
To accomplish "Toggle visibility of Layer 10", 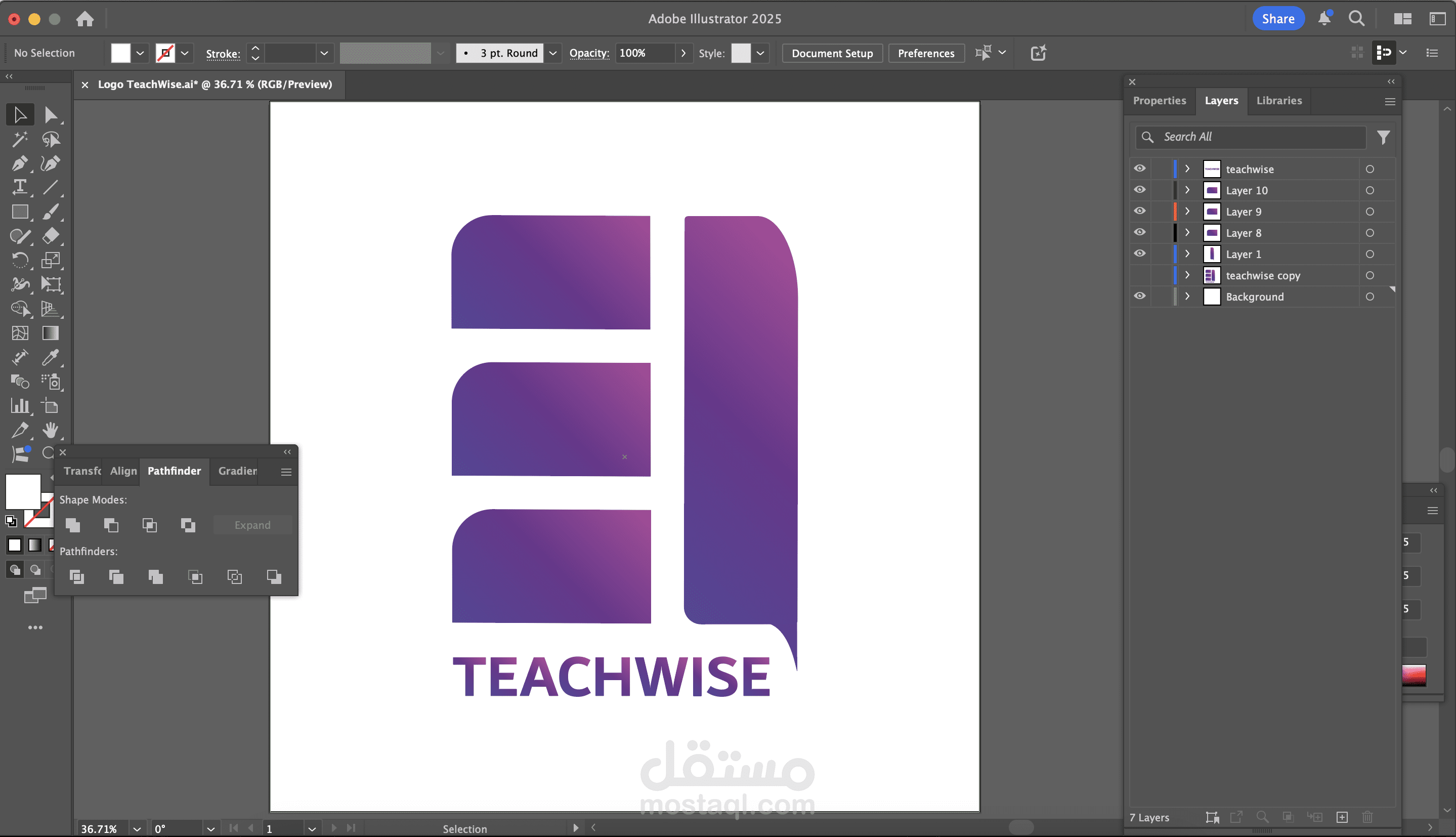I will tap(1140, 190).
